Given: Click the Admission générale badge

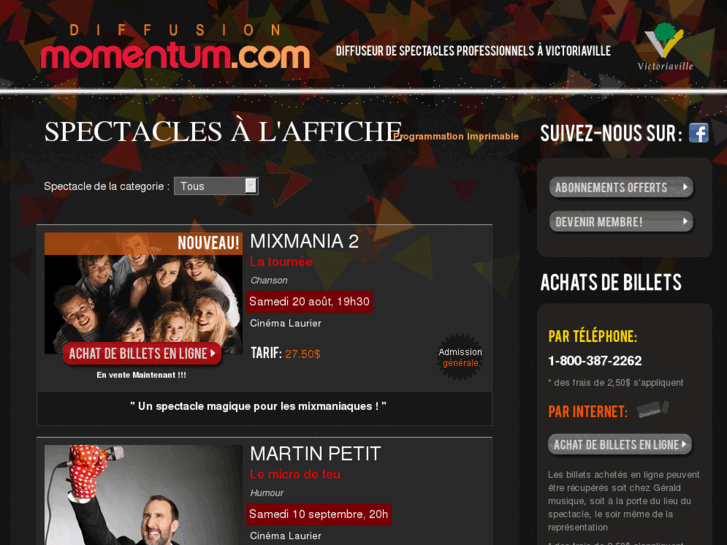Looking at the screenshot, I should click(460, 357).
